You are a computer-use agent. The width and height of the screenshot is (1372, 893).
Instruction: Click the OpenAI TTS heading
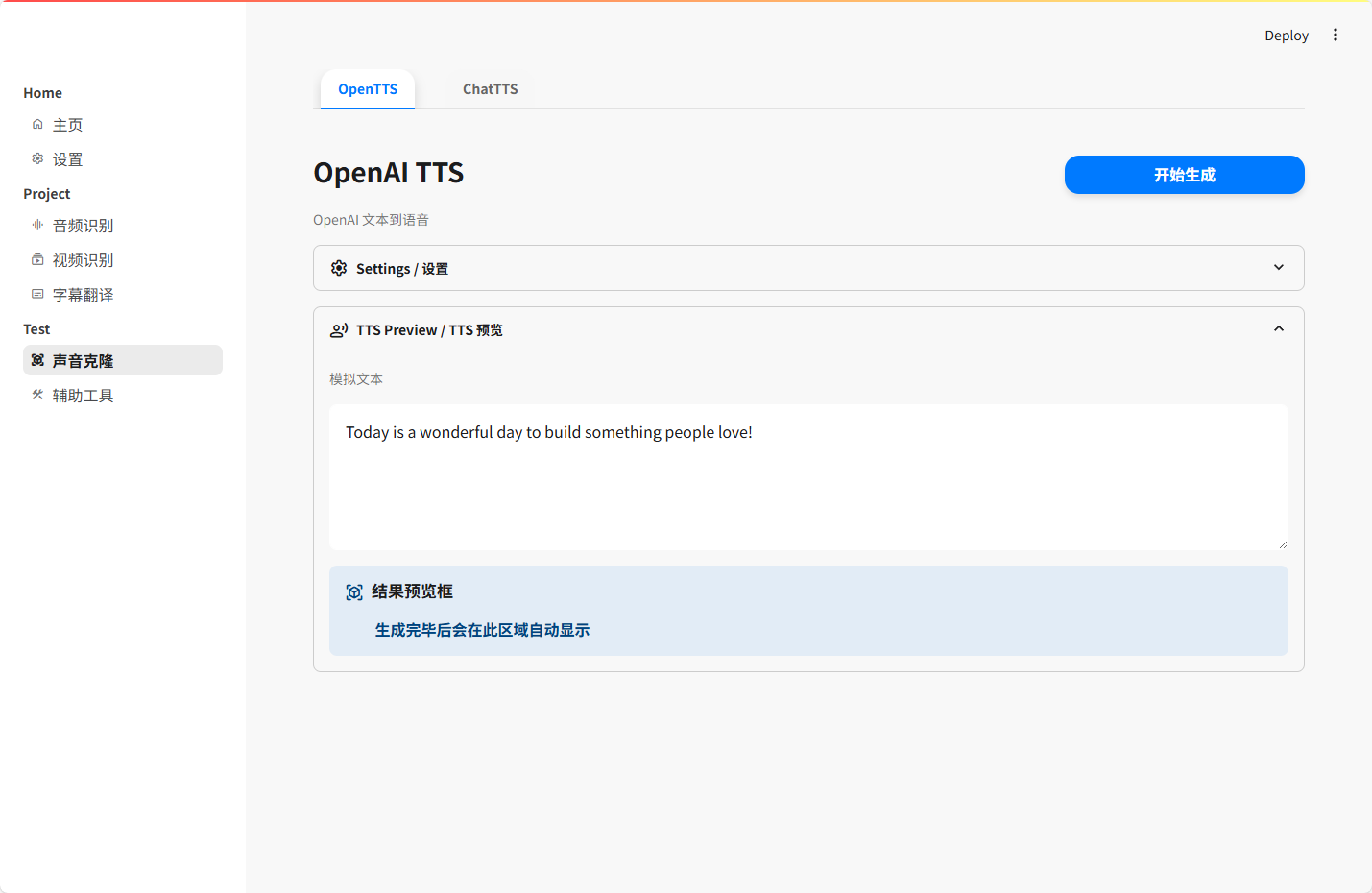389,173
